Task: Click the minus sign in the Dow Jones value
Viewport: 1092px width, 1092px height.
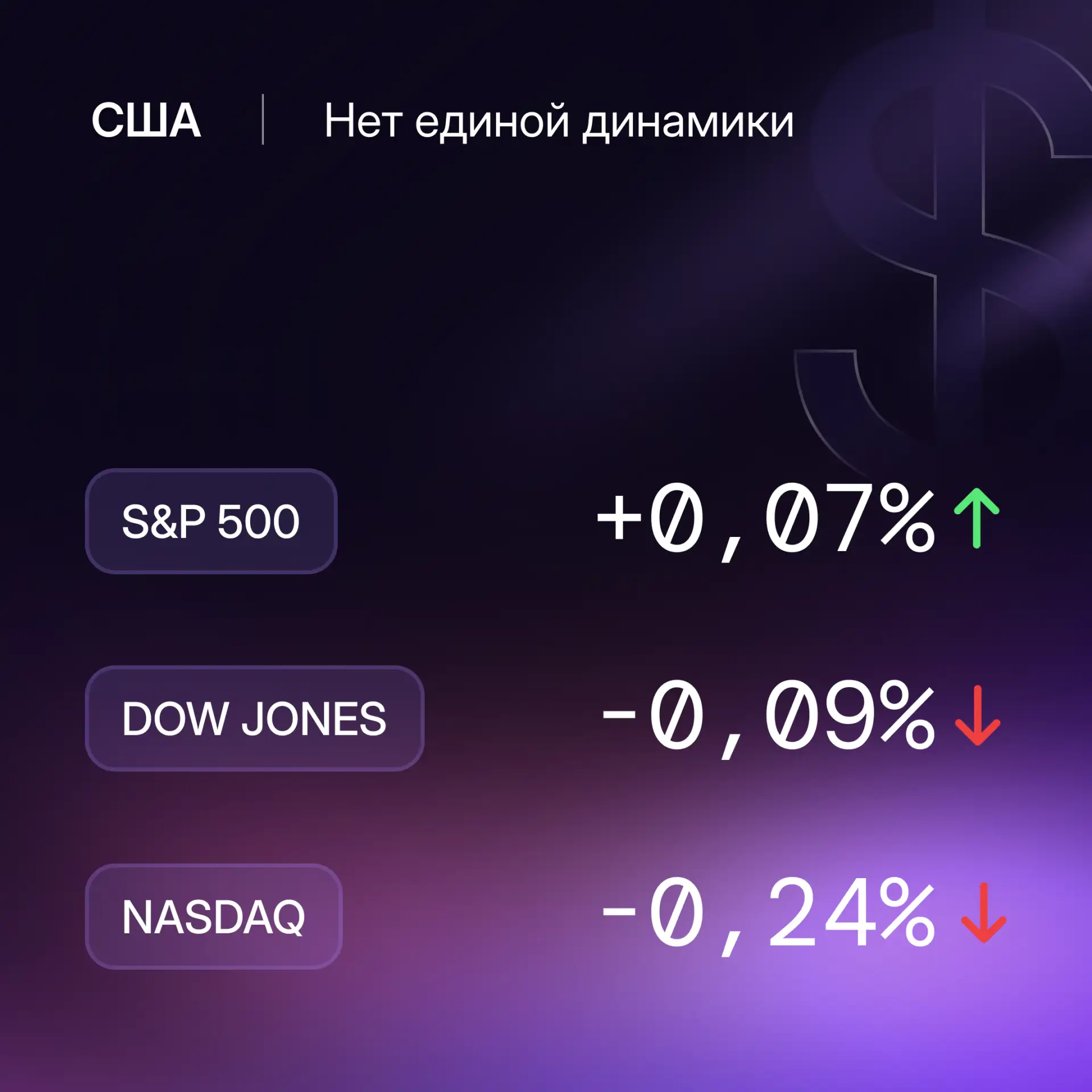Action: click(x=619, y=714)
